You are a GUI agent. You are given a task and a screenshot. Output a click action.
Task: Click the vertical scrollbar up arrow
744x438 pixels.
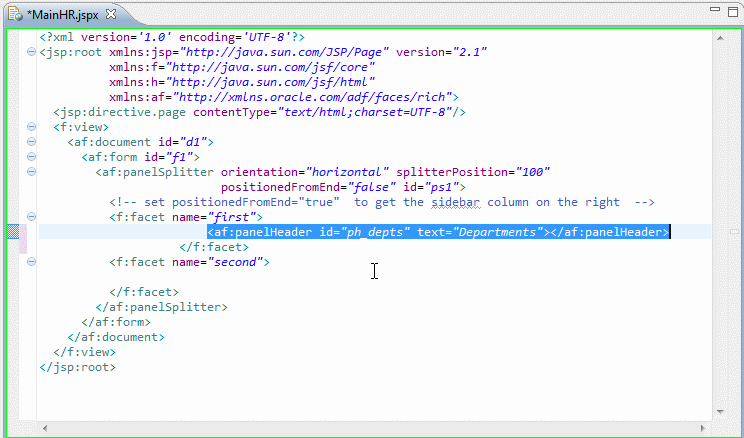[x=720, y=38]
